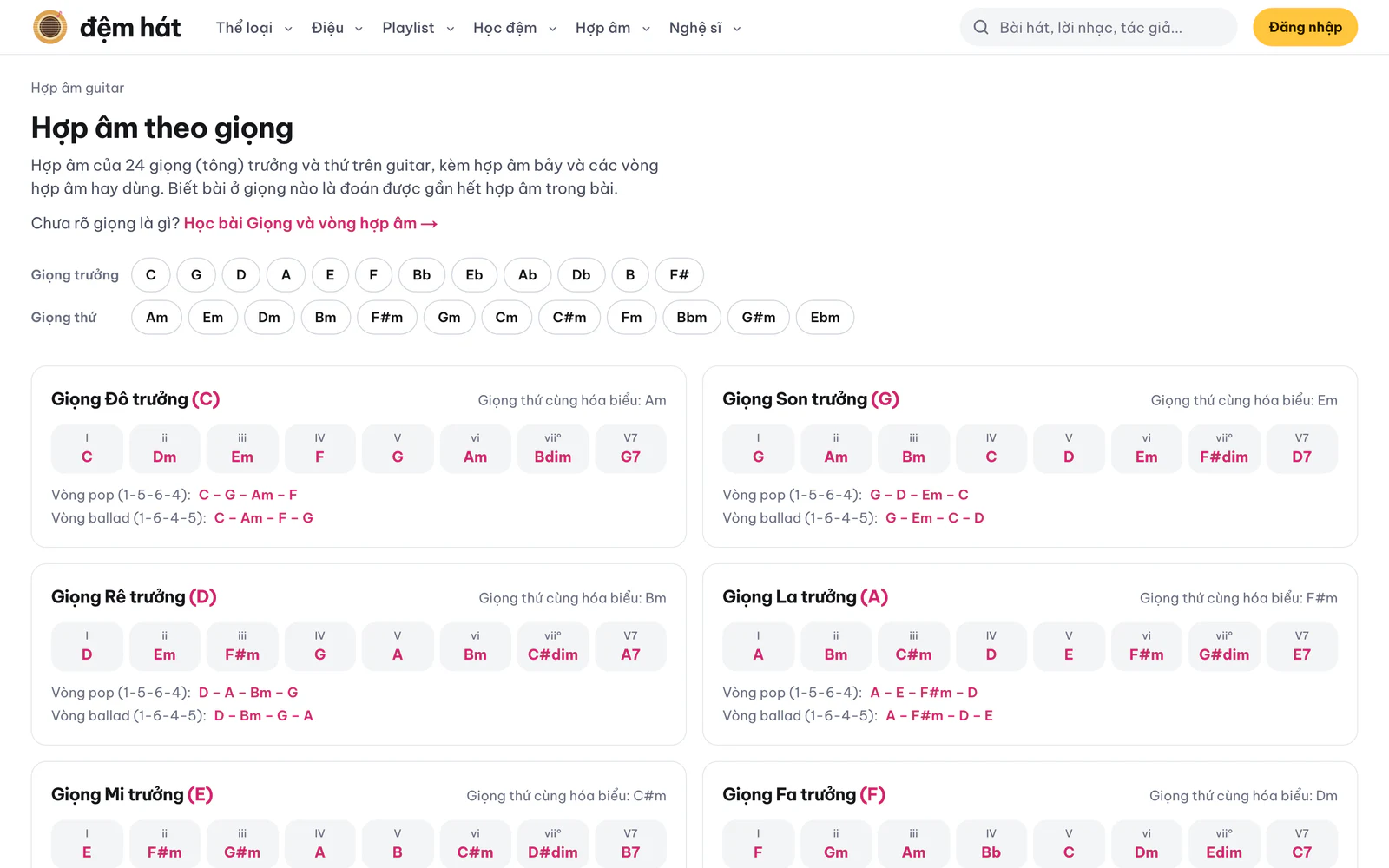Open the Điệu dropdown menu
Viewport: 1389px width, 868px height.
[x=338, y=28]
